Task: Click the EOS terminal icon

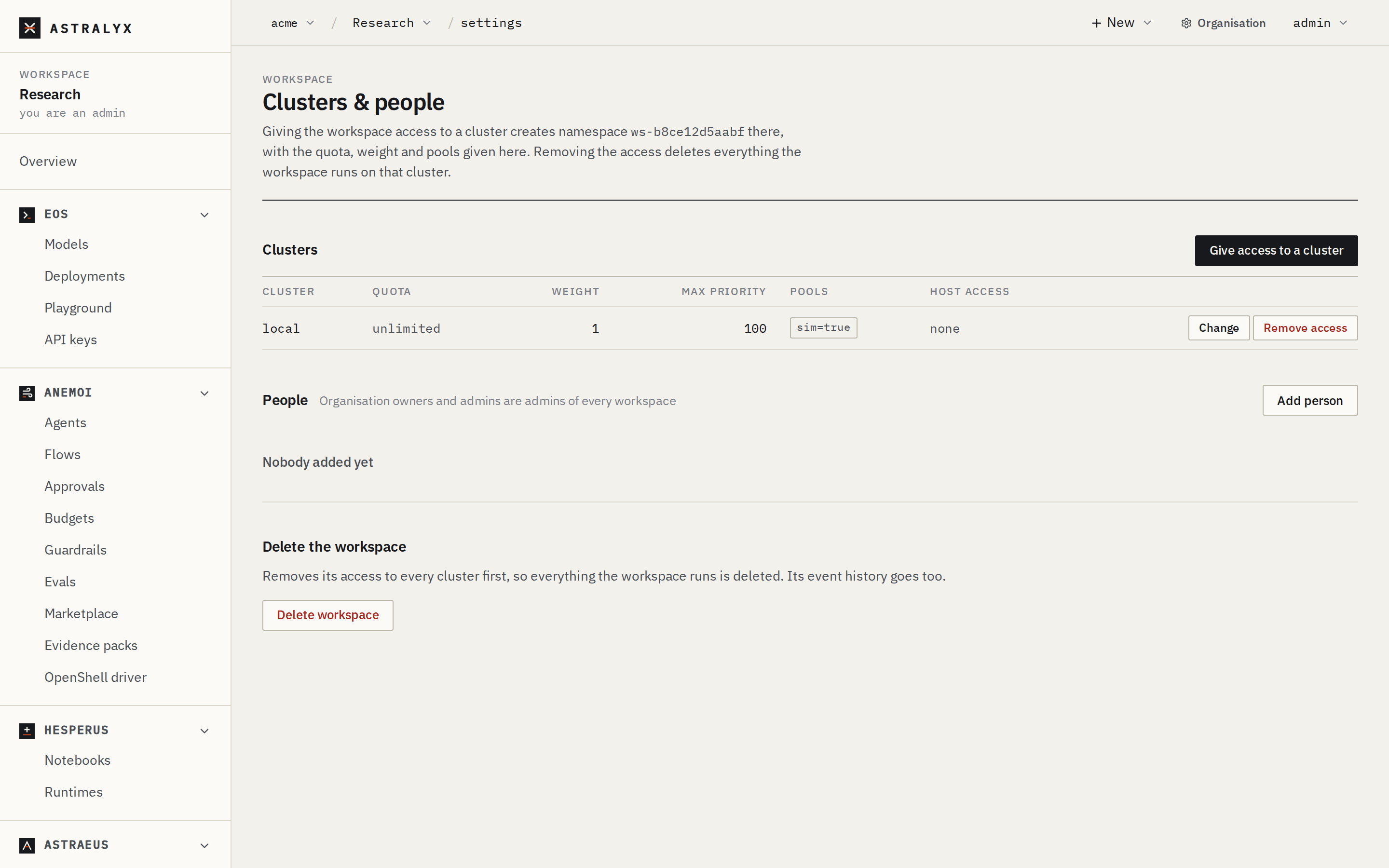Action: pos(27,215)
